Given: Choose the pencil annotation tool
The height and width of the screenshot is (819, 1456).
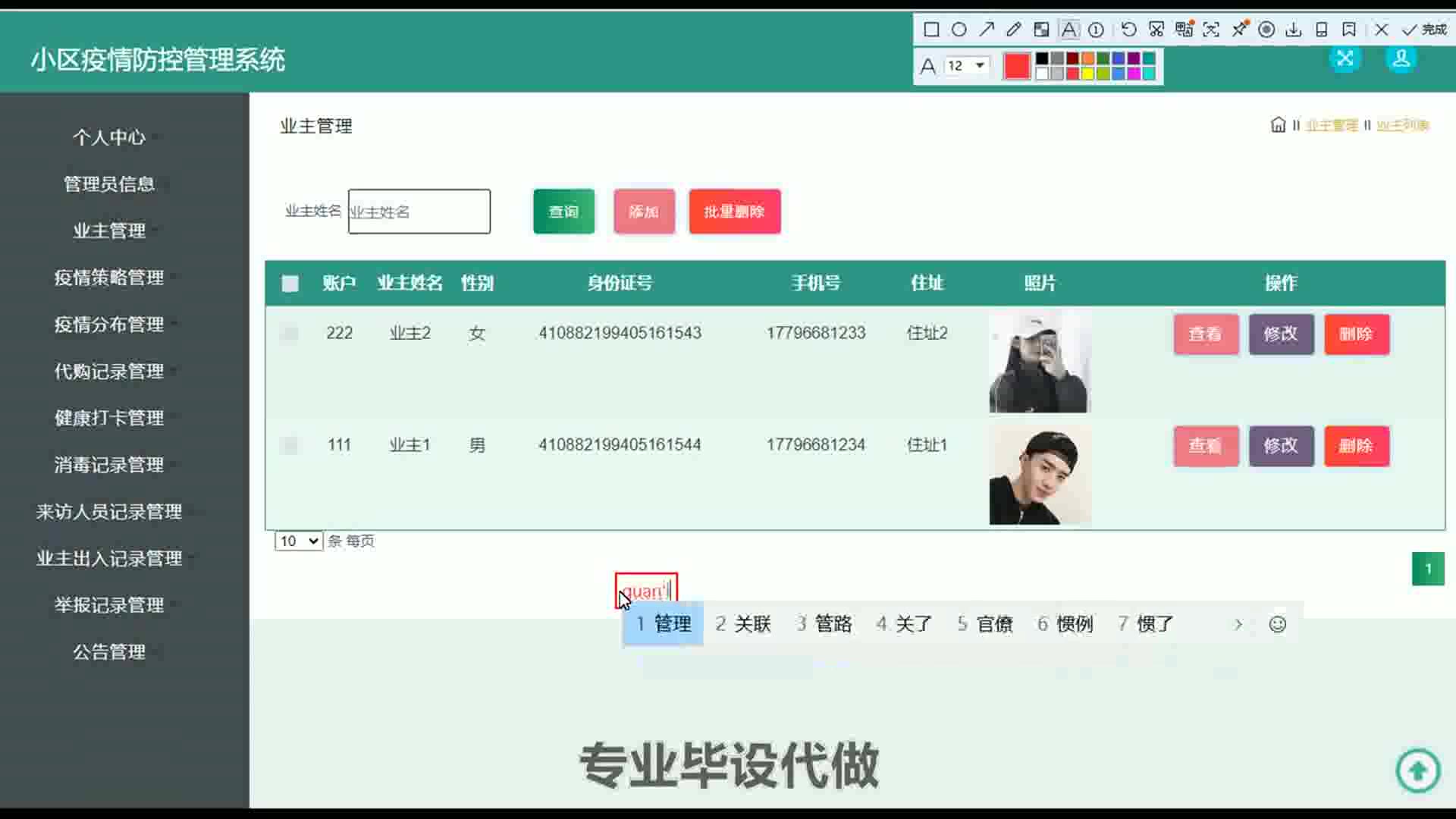Looking at the screenshot, I should 1014,30.
